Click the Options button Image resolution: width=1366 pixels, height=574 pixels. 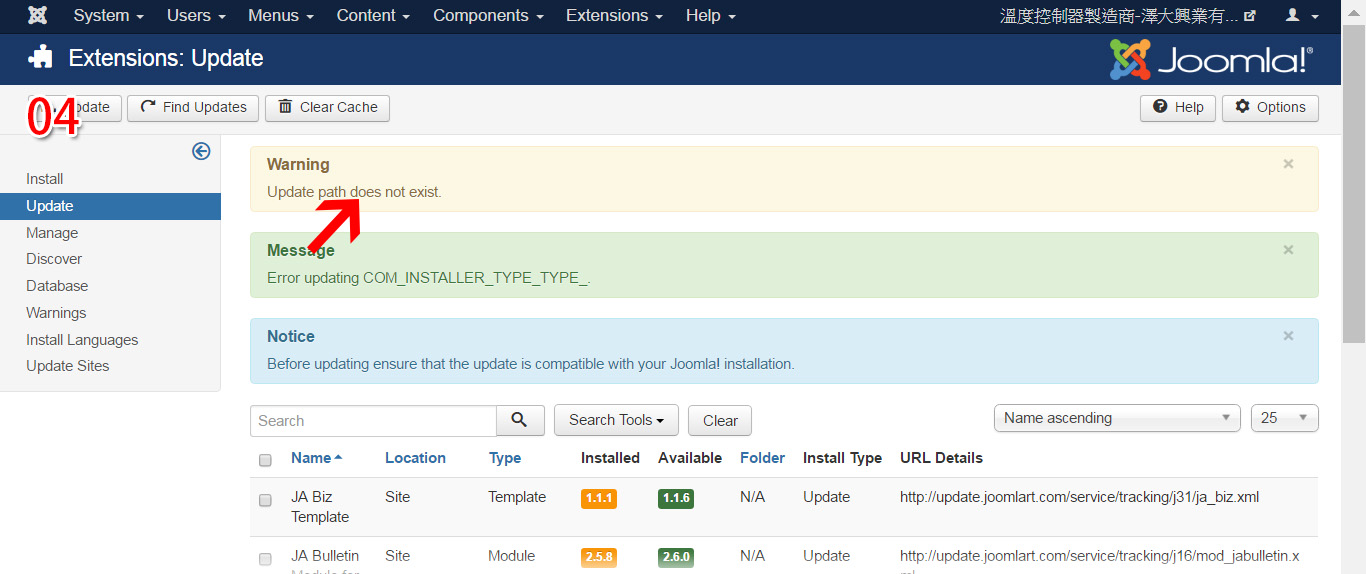(x=1270, y=108)
